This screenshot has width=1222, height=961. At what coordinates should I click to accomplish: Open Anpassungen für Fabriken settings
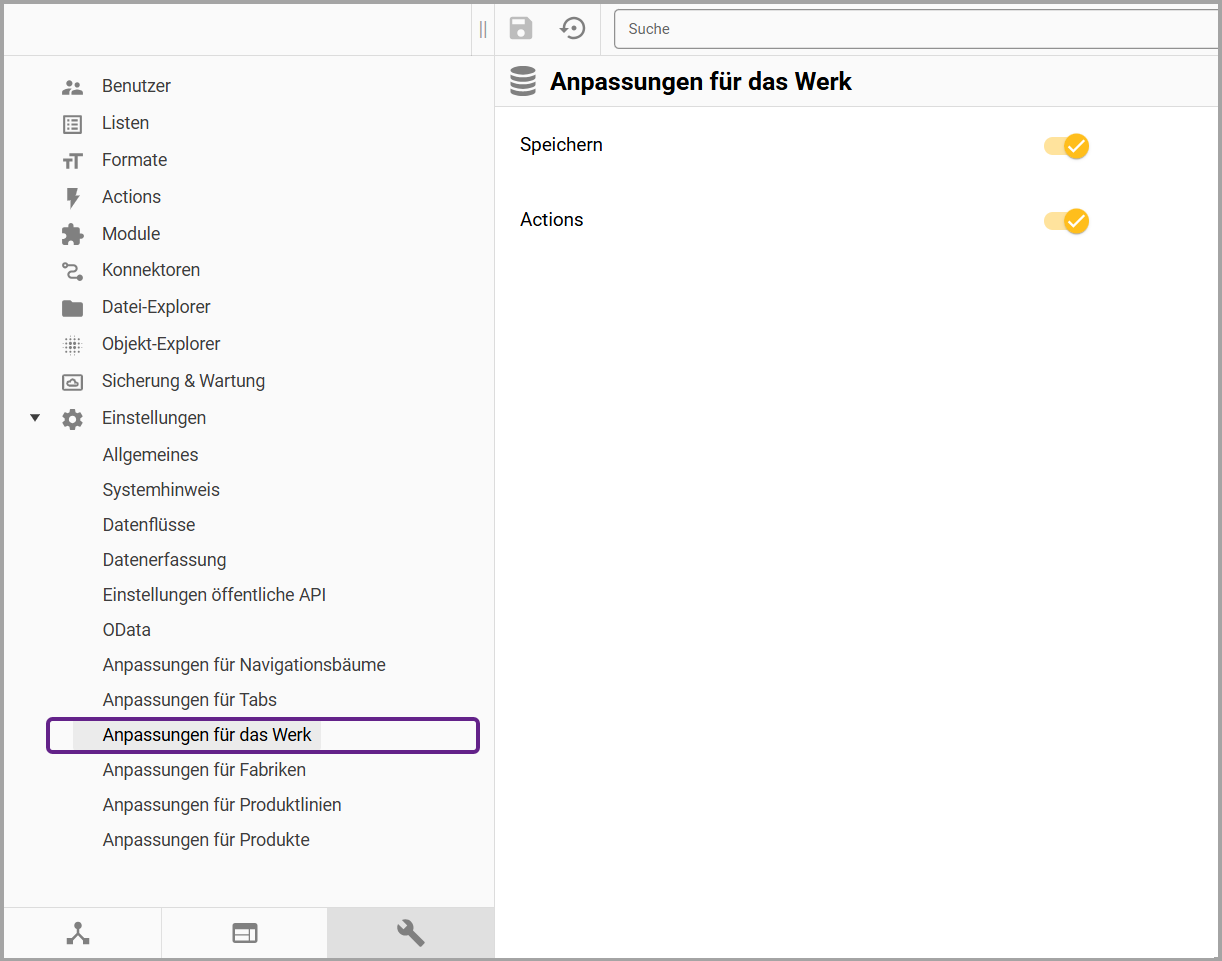[204, 770]
